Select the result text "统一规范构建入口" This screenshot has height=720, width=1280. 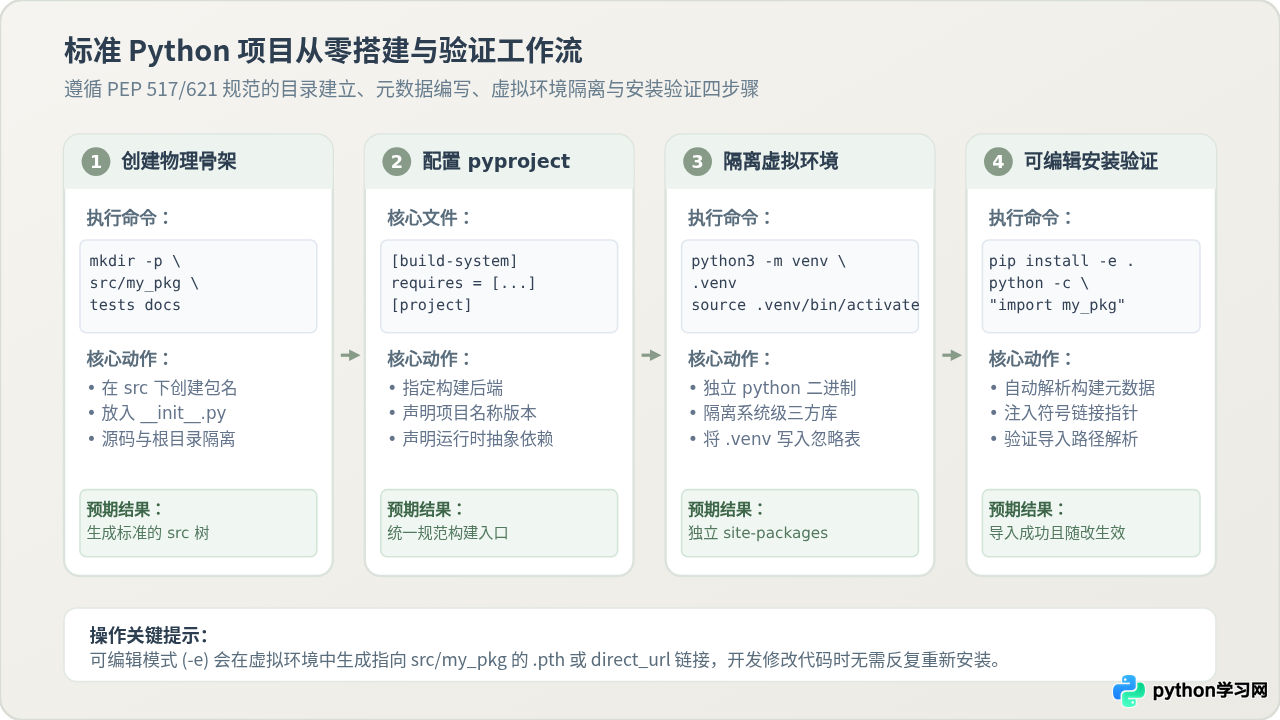click(448, 533)
